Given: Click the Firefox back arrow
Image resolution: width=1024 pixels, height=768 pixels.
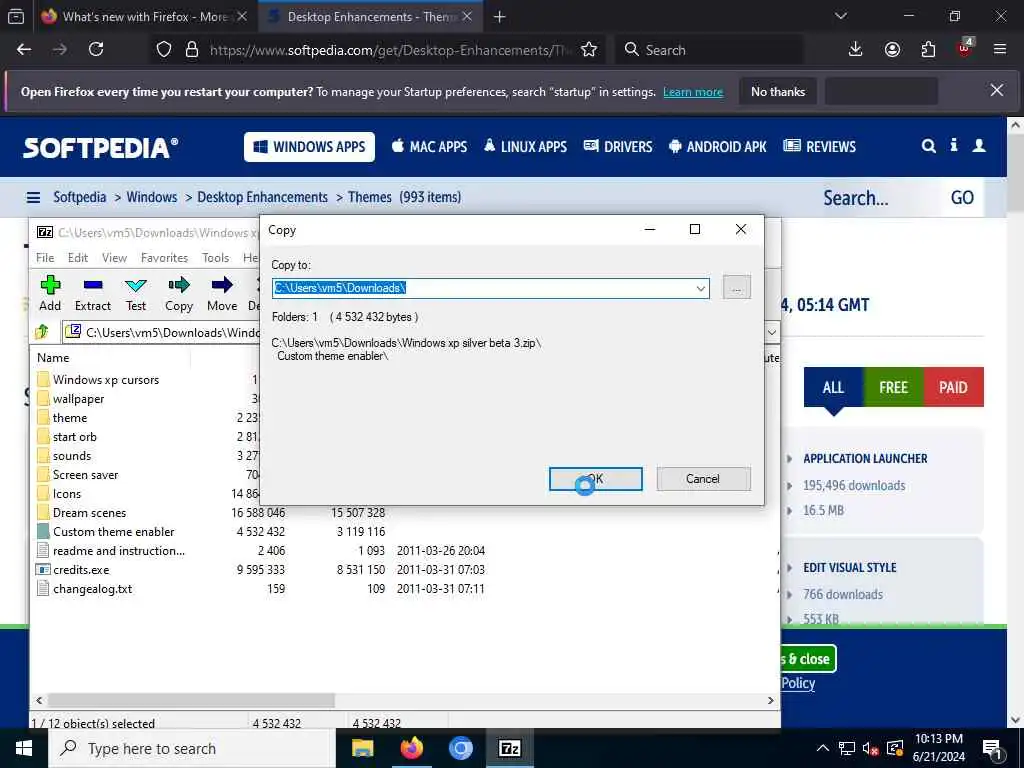Looking at the screenshot, I should (x=24, y=50).
